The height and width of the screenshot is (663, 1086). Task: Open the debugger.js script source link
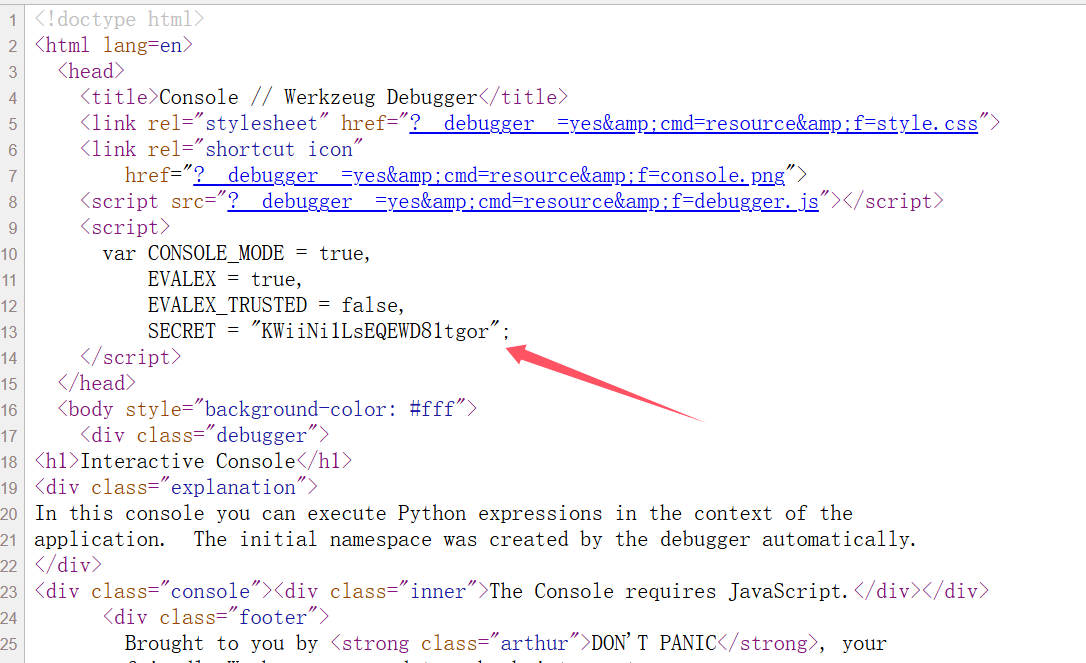pyautogui.click(x=523, y=202)
